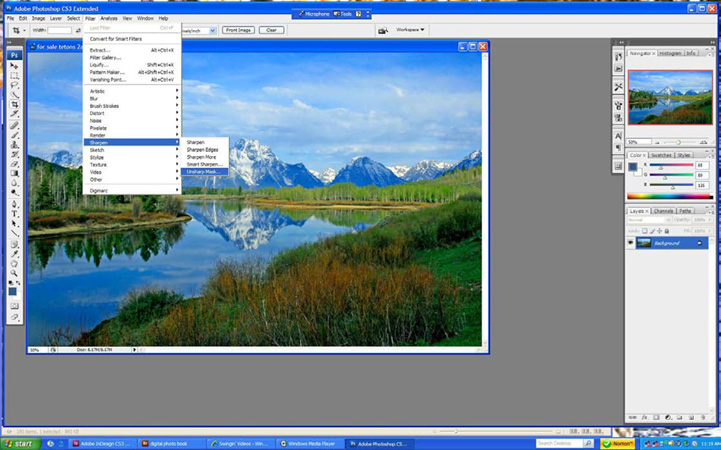Open Filter Gallery from the Filter menu
Viewport: 721px width, 450px height.
pos(105,57)
